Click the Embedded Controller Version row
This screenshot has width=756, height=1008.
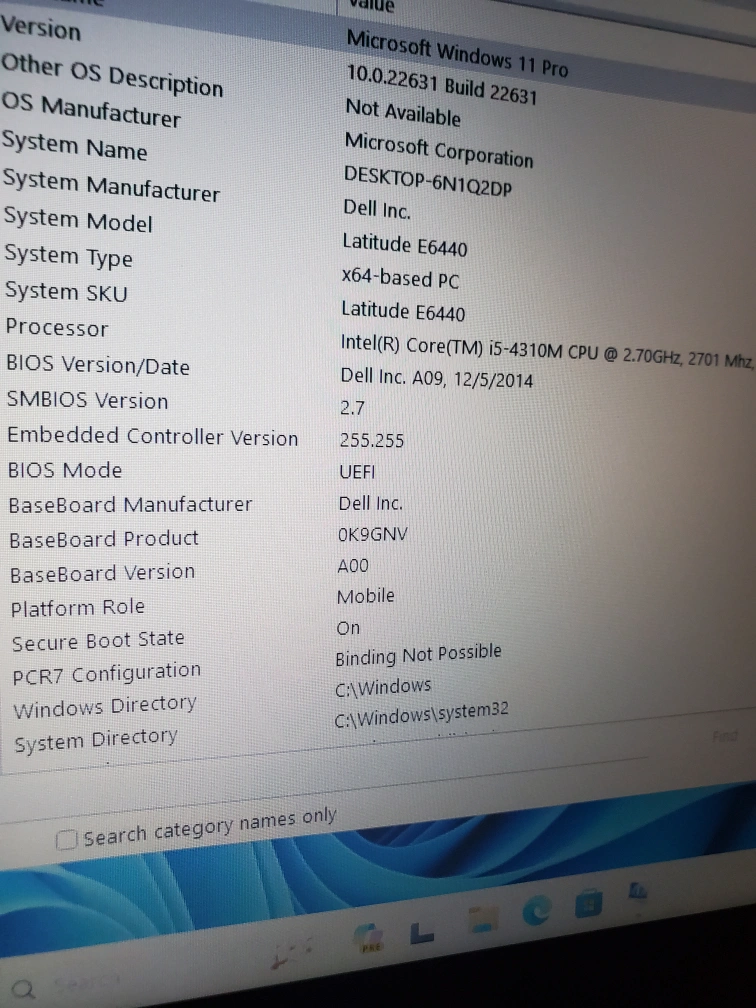coord(152,436)
